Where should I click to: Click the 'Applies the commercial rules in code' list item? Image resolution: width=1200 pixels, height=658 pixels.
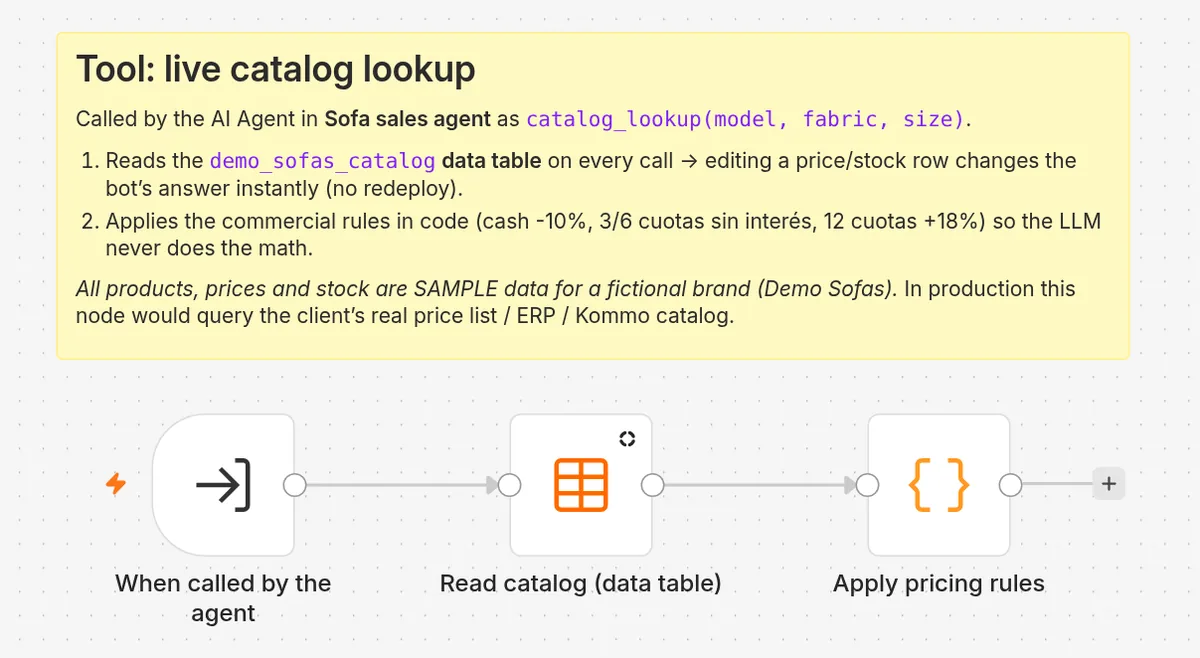click(603, 233)
